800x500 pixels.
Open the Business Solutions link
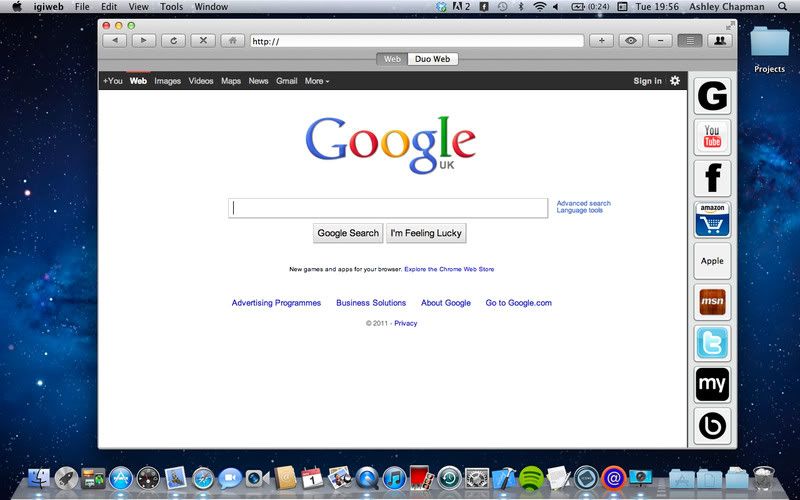[371, 303]
